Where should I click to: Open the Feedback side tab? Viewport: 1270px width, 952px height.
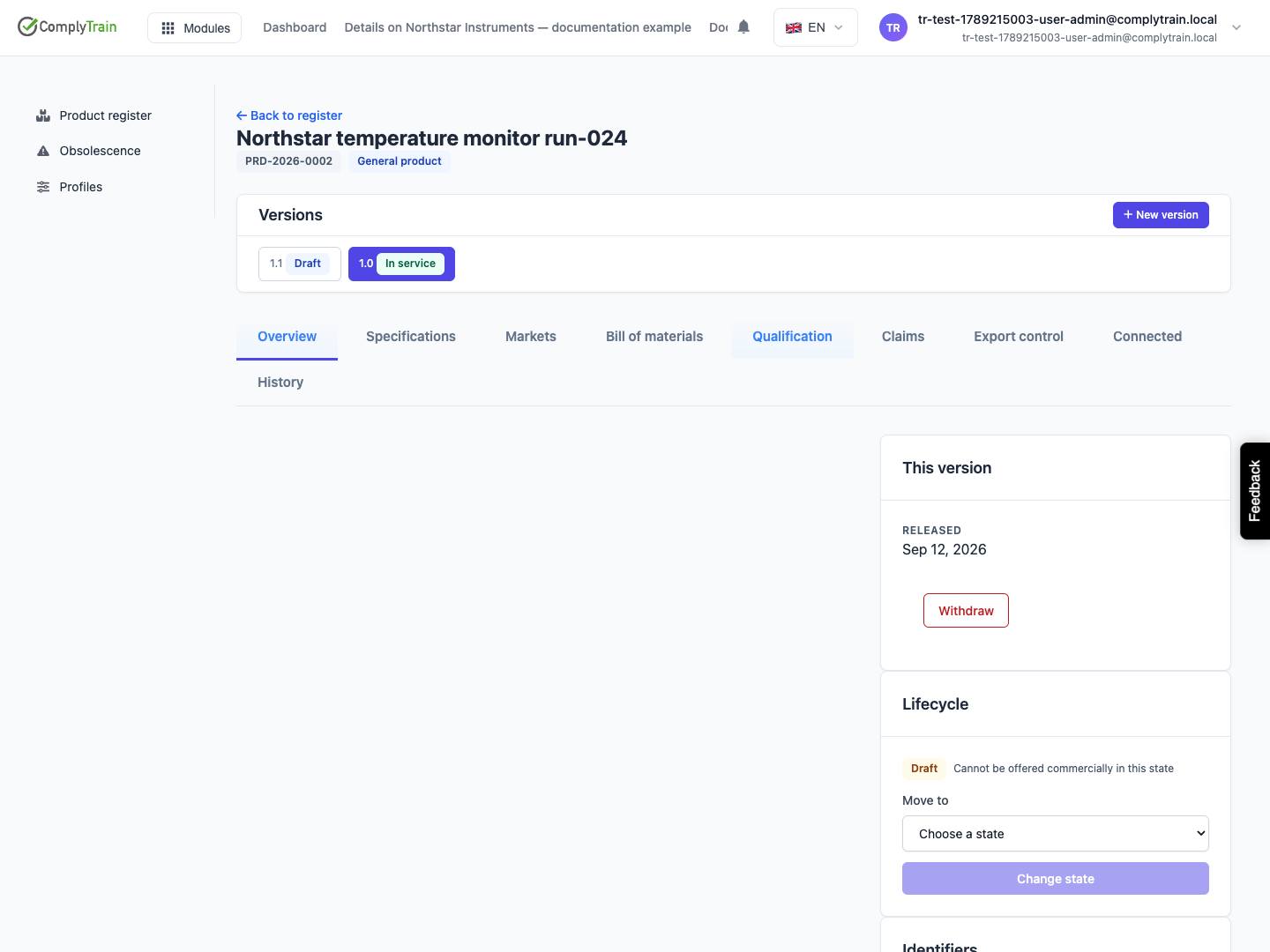point(1255,491)
